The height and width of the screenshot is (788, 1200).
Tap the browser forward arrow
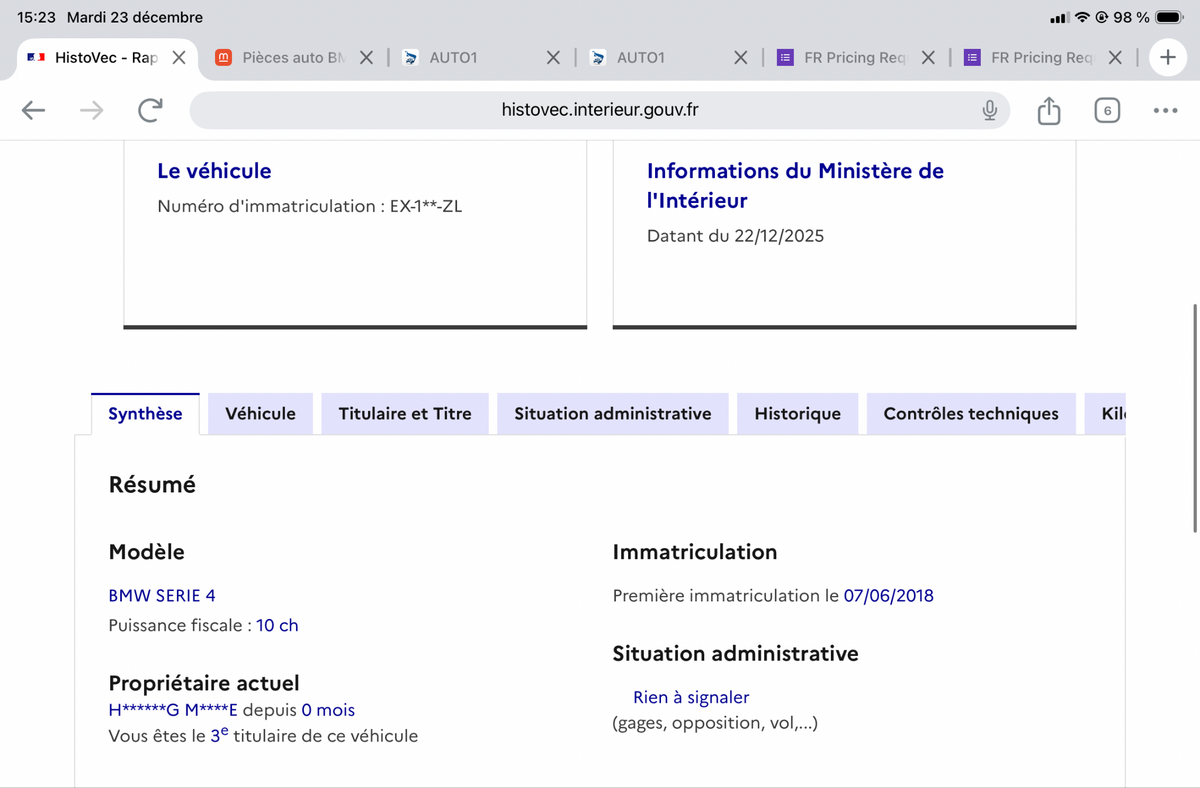click(x=91, y=110)
